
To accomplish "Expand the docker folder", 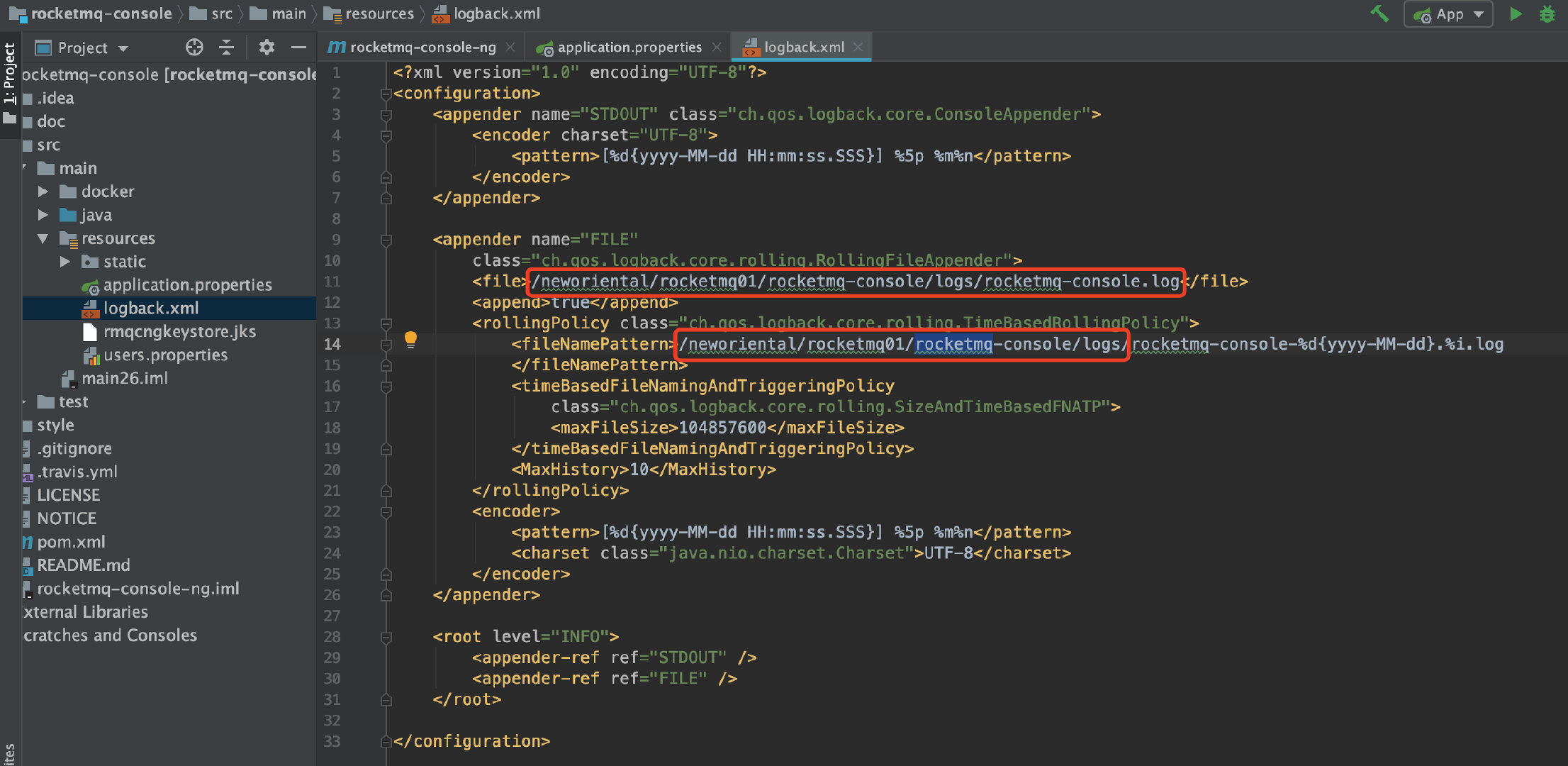I will [43, 191].
